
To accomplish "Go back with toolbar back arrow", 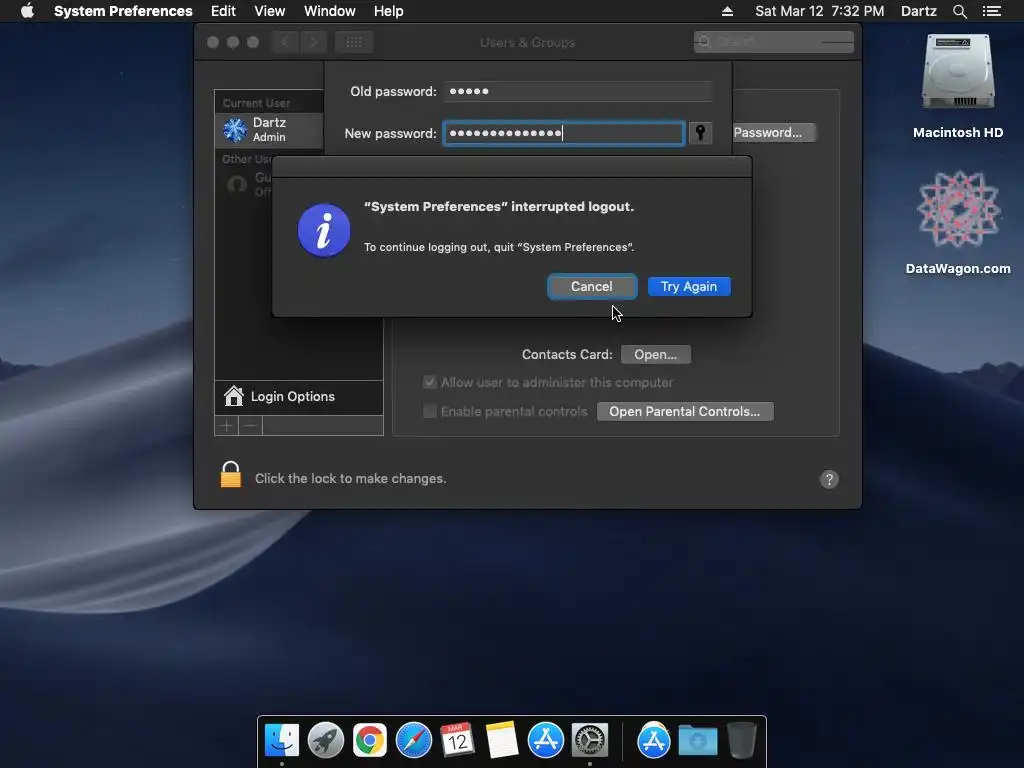I will pos(285,42).
